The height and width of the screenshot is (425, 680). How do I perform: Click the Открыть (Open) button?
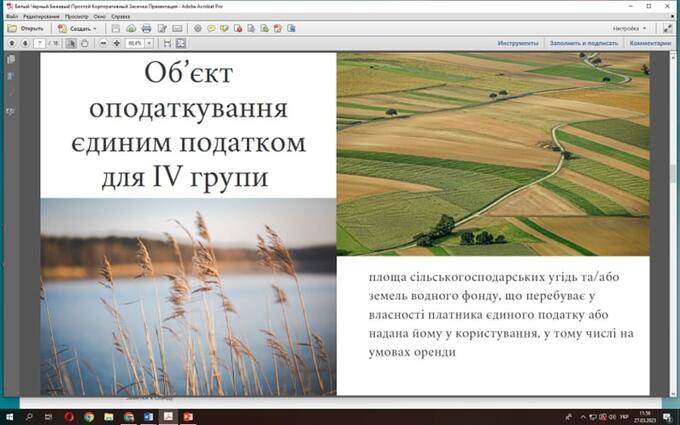tap(25, 28)
